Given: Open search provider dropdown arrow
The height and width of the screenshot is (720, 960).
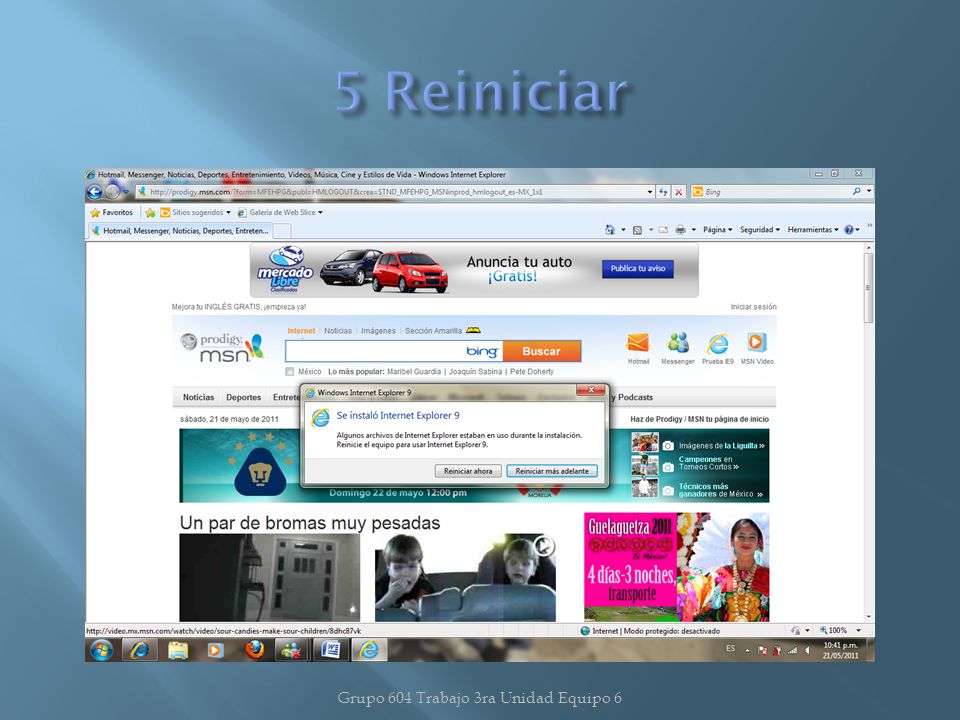Looking at the screenshot, I should pos(869,192).
